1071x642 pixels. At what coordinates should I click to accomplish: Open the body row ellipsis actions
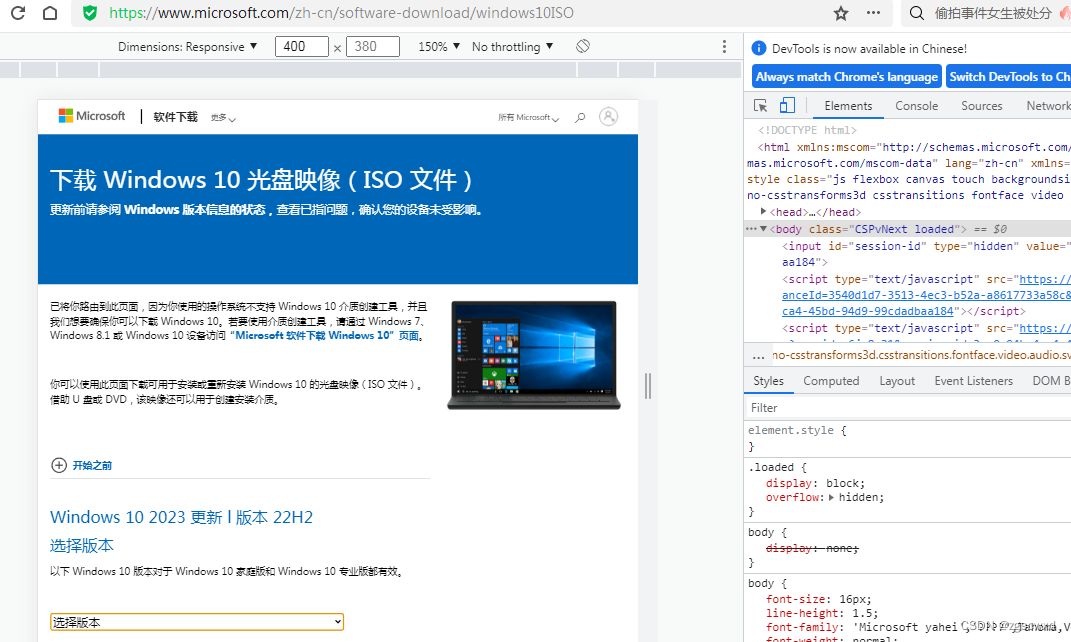[x=751, y=229]
